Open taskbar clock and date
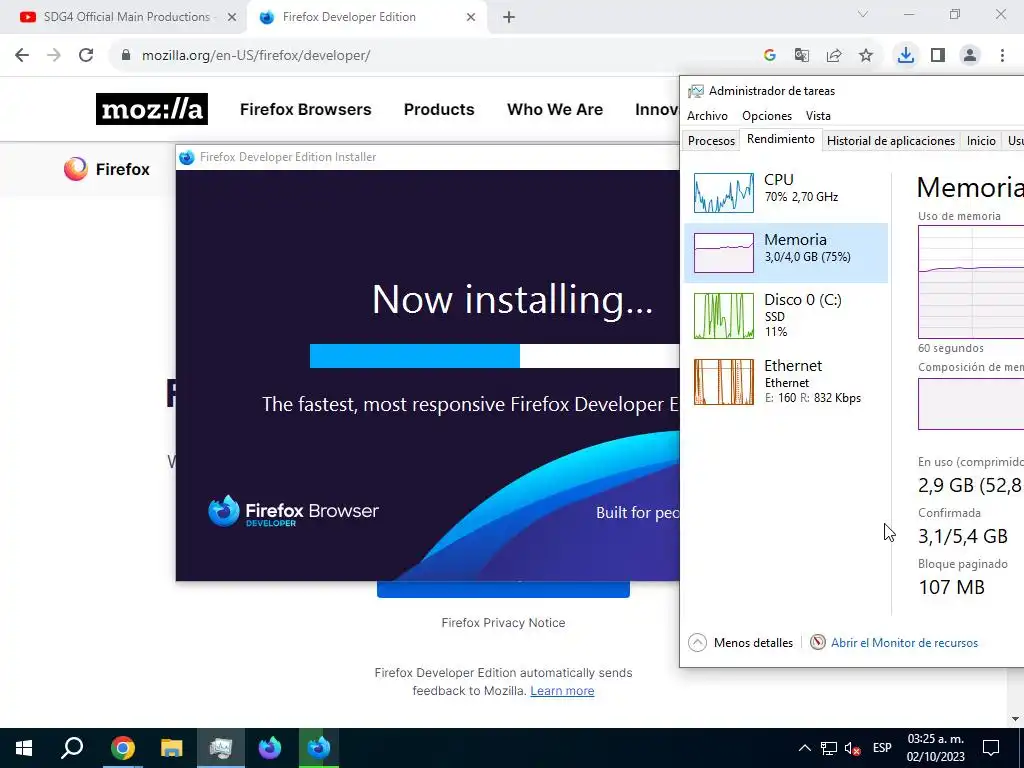The image size is (1024, 768). 935,748
